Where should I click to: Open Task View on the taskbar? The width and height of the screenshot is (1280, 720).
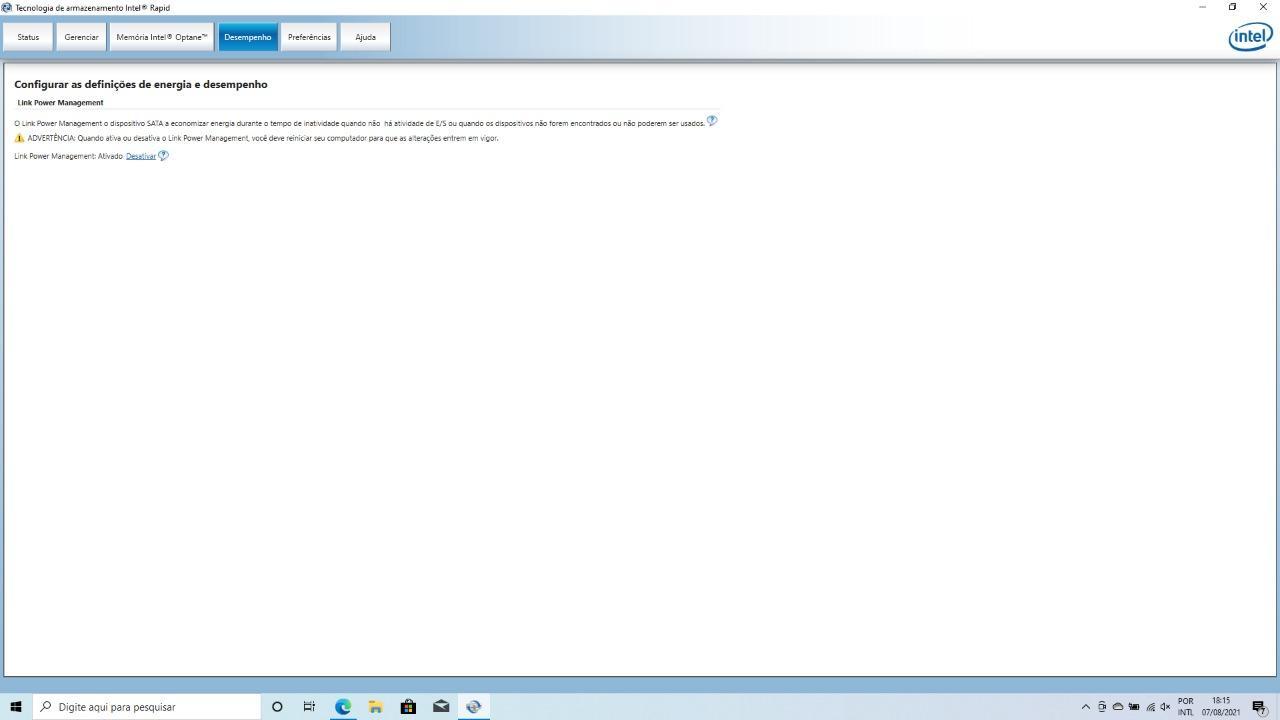[x=309, y=707]
